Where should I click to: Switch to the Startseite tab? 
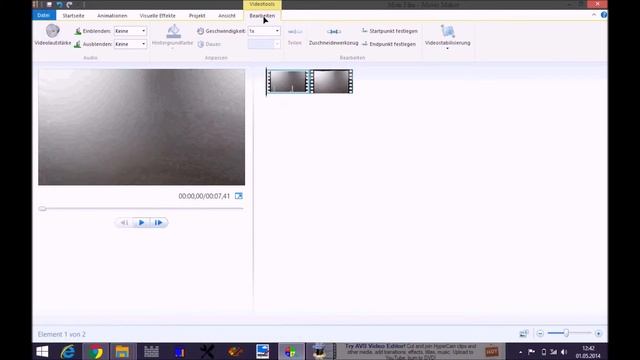pyautogui.click(x=73, y=16)
